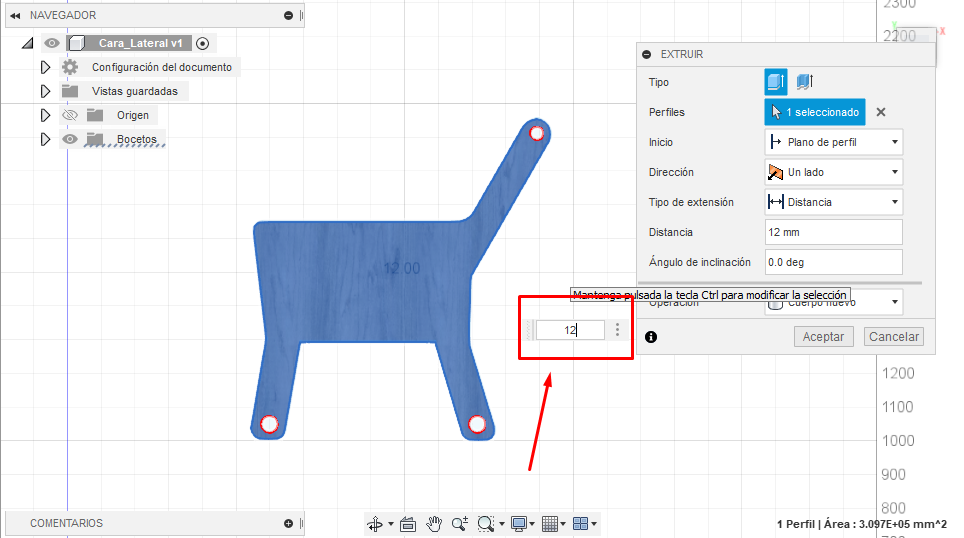The width and height of the screenshot is (964, 538).
Task: Expand the Bocetos folder
Action: [45, 139]
